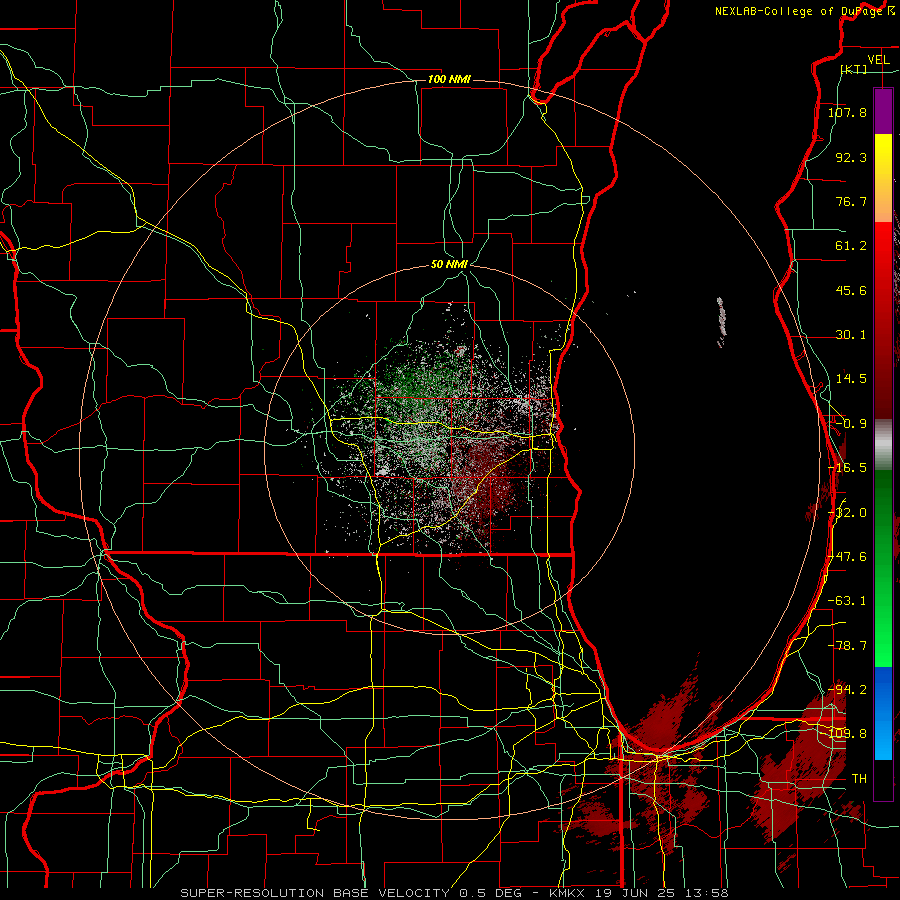The height and width of the screenshot is (900, 900).
Task: Click the 100 NMI range ring label
Action: [x=449, y=79]
